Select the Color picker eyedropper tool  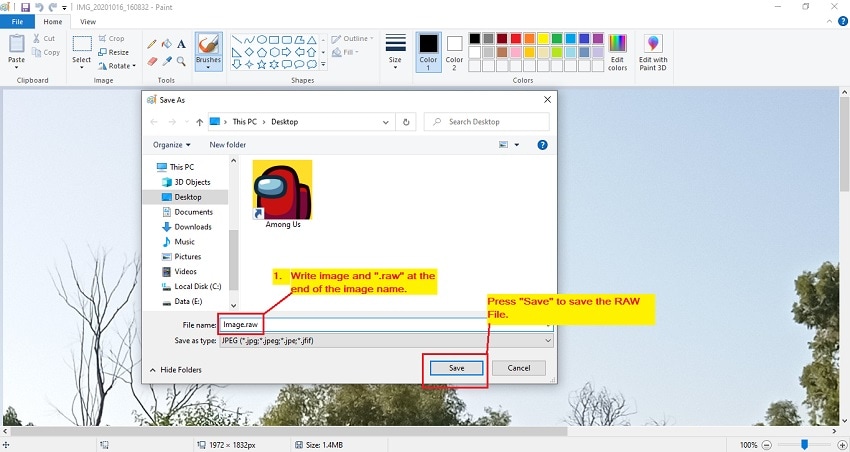click(x=167, y=61)
